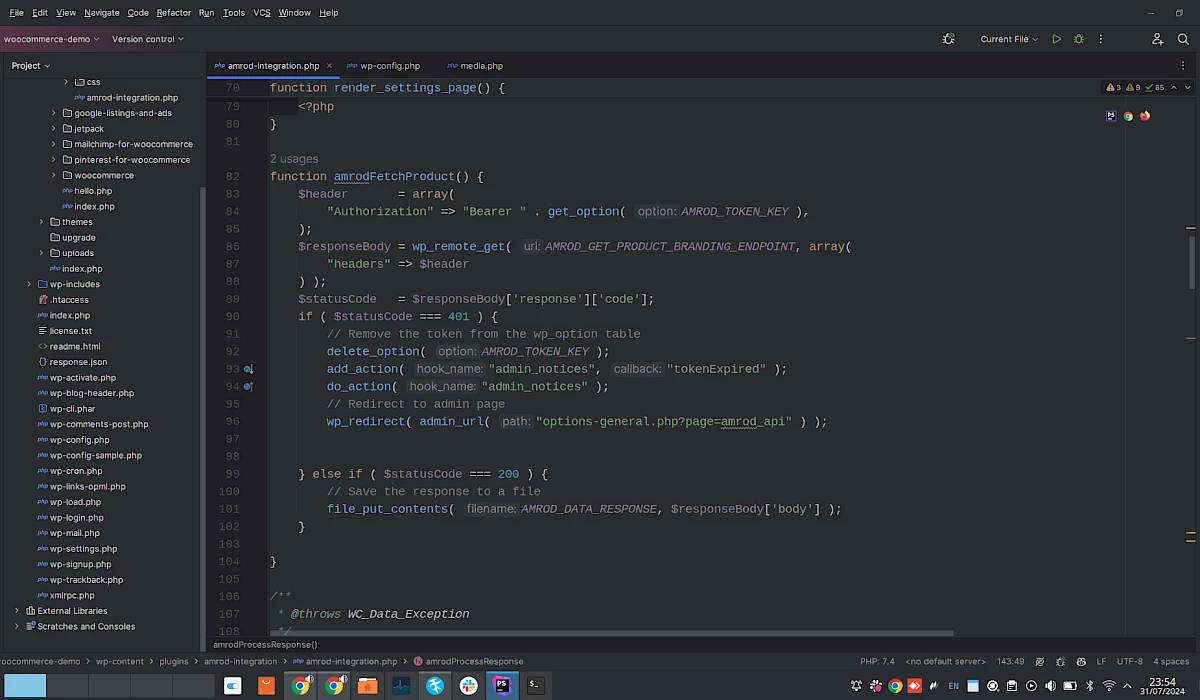
Task: Click the 4 spaces indent widget
Action: tap(1170, 662)
